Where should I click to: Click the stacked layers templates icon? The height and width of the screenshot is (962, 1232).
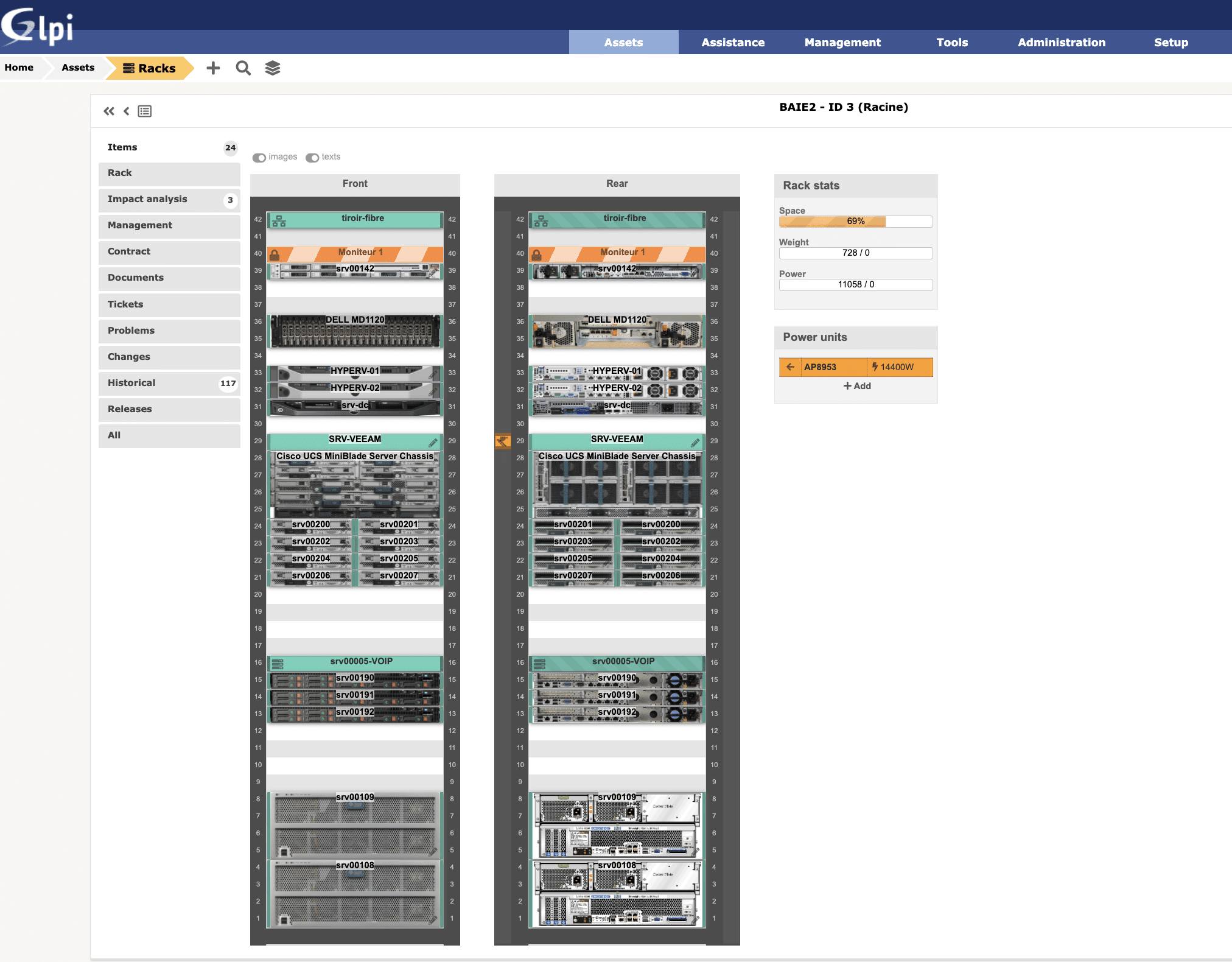coord(273,68)
